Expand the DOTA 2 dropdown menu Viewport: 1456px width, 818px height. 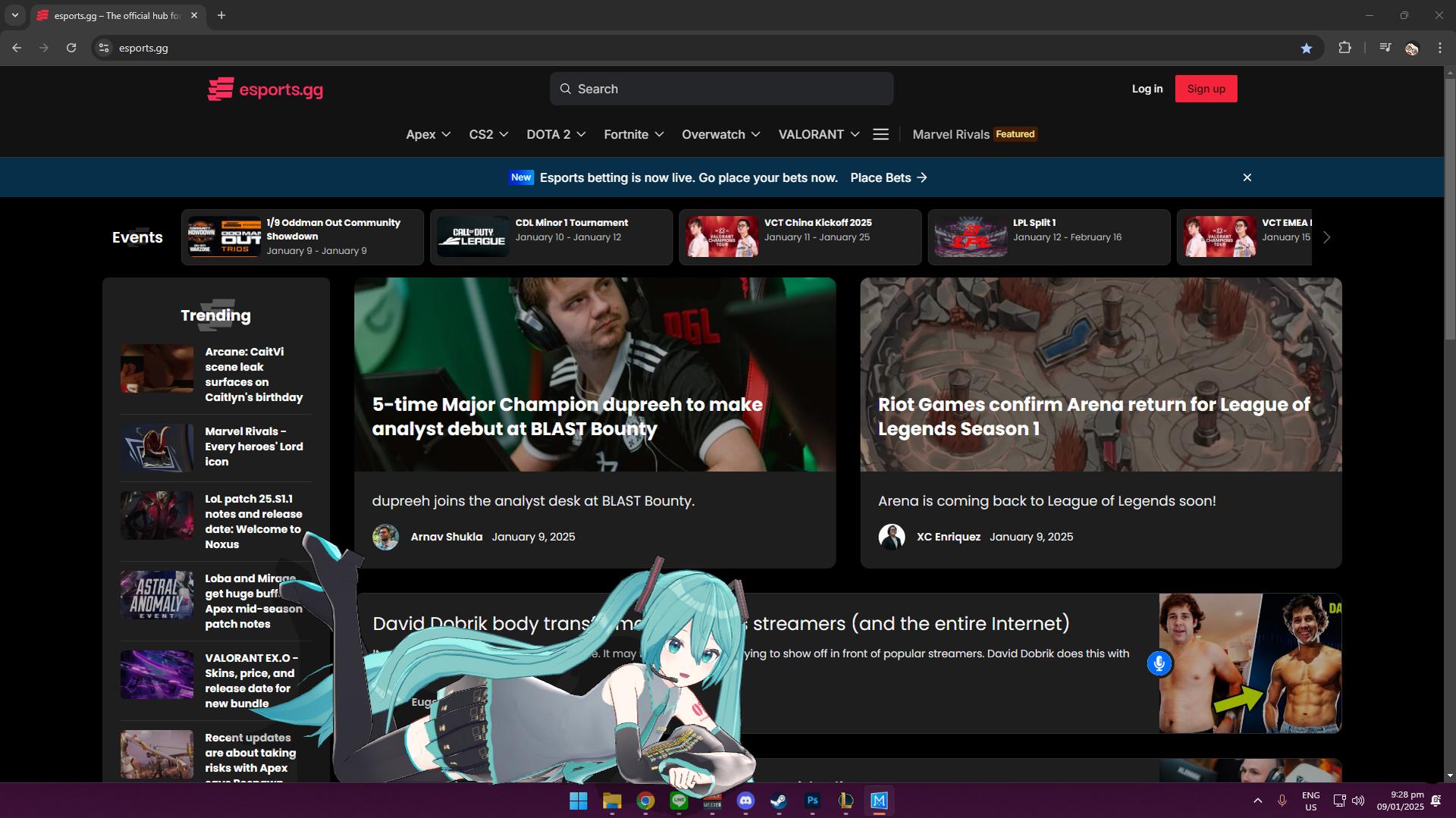[556, 134]
